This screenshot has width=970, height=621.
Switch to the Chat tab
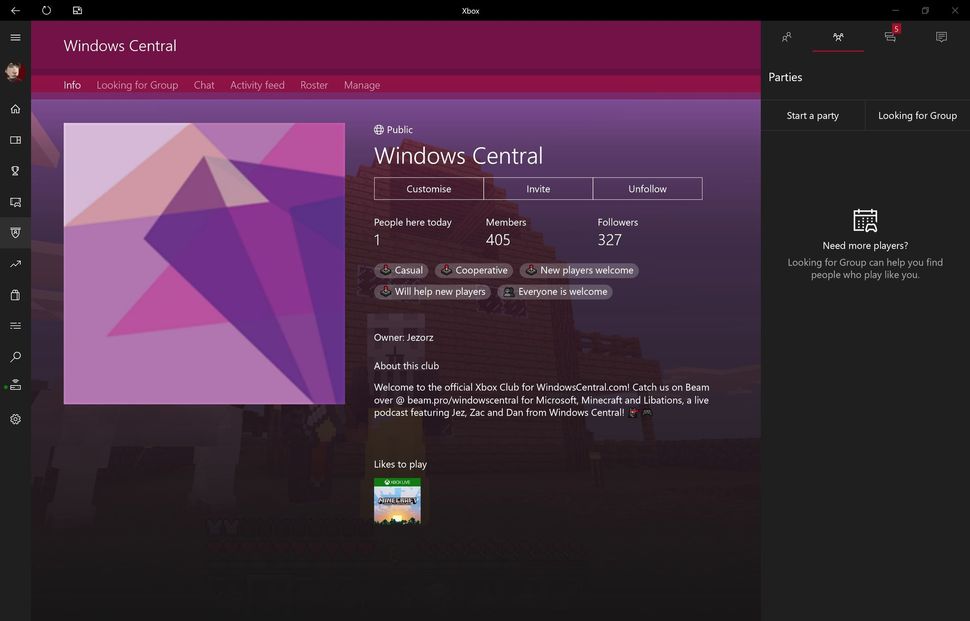pyautogui.click(x=203, y=85)
